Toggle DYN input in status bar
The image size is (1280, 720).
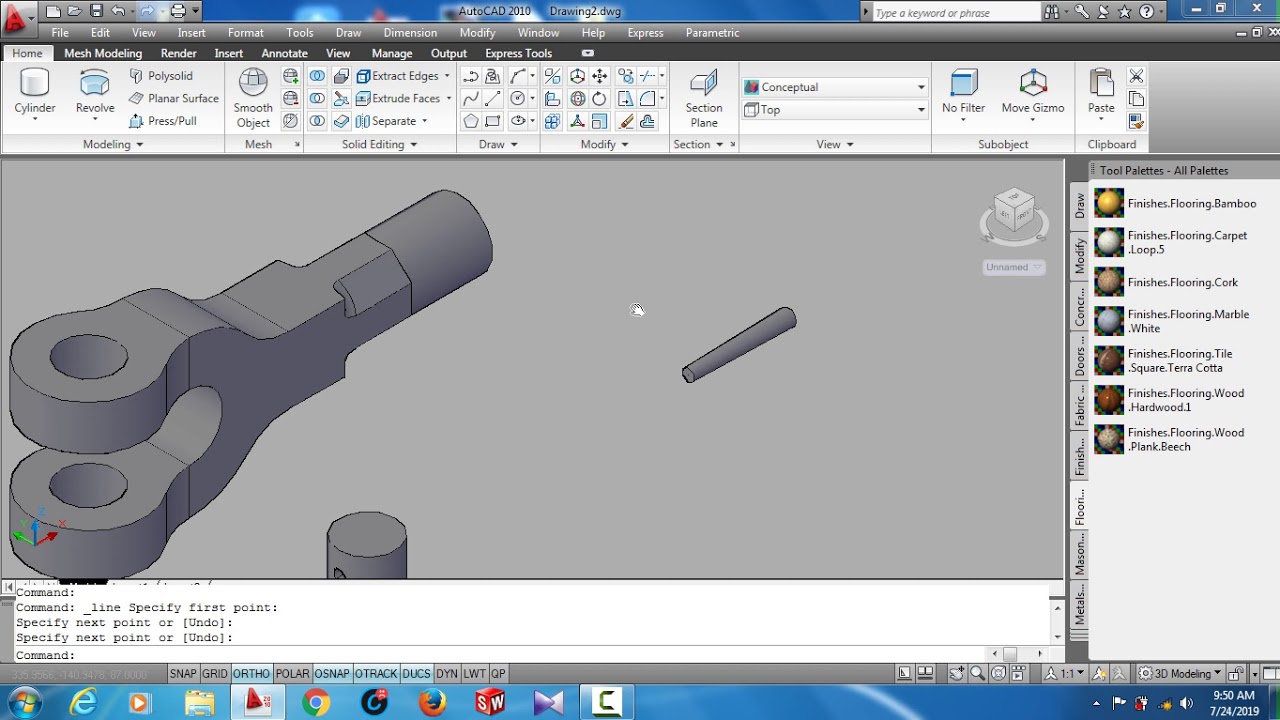click(x=447, y=674)
